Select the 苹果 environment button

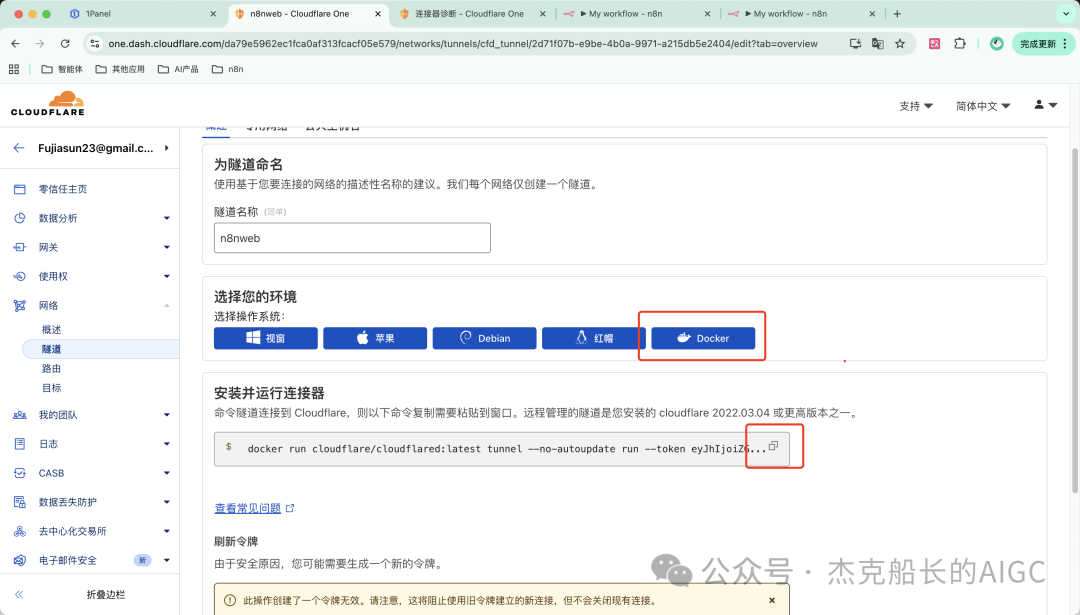(375, 338)
